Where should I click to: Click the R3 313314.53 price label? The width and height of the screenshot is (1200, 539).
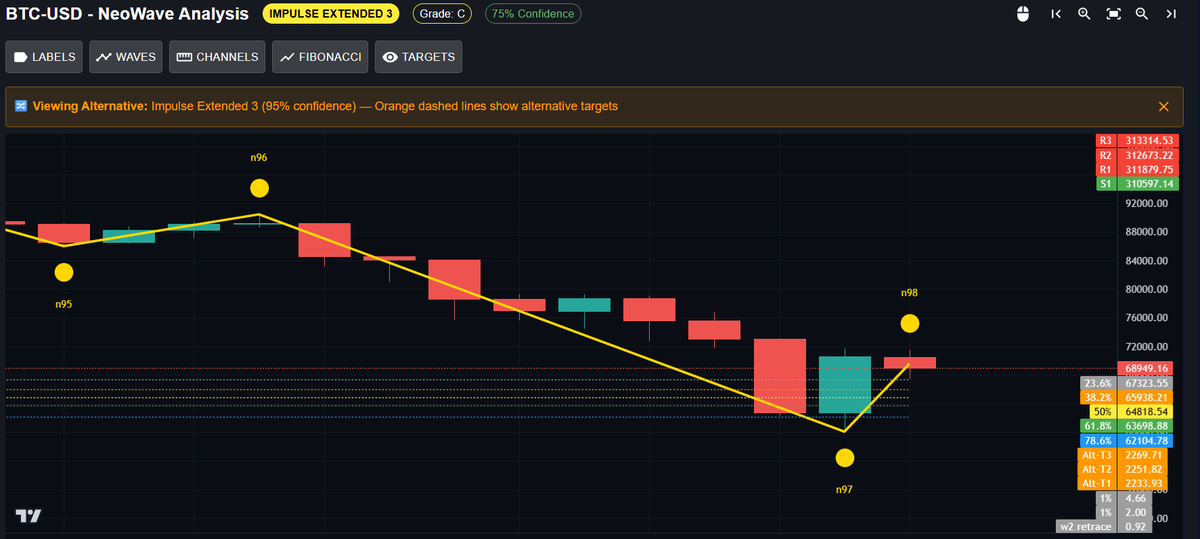pos(1137,140)
